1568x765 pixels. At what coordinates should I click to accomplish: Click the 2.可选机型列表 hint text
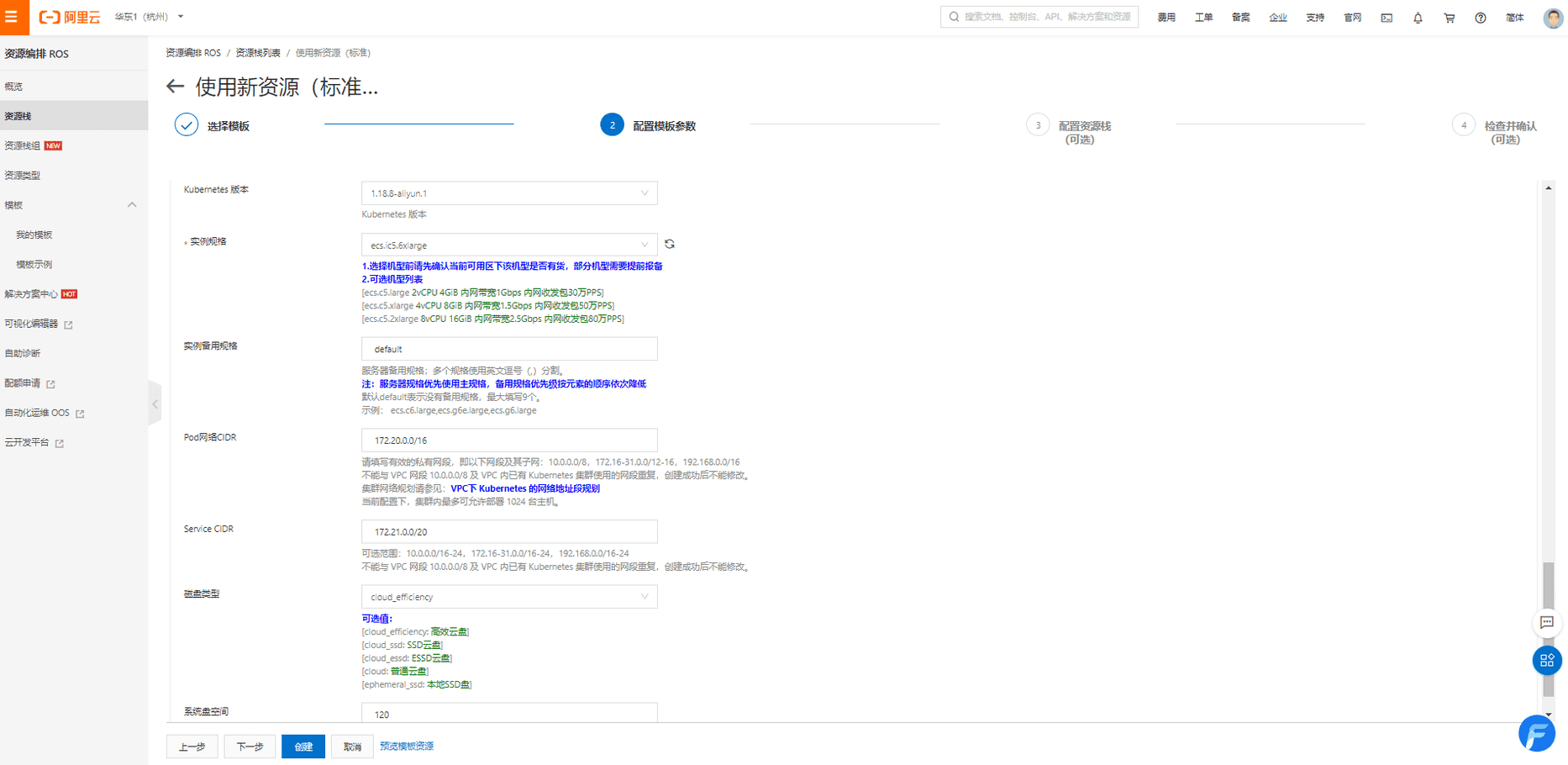click(x=392, y=279)
